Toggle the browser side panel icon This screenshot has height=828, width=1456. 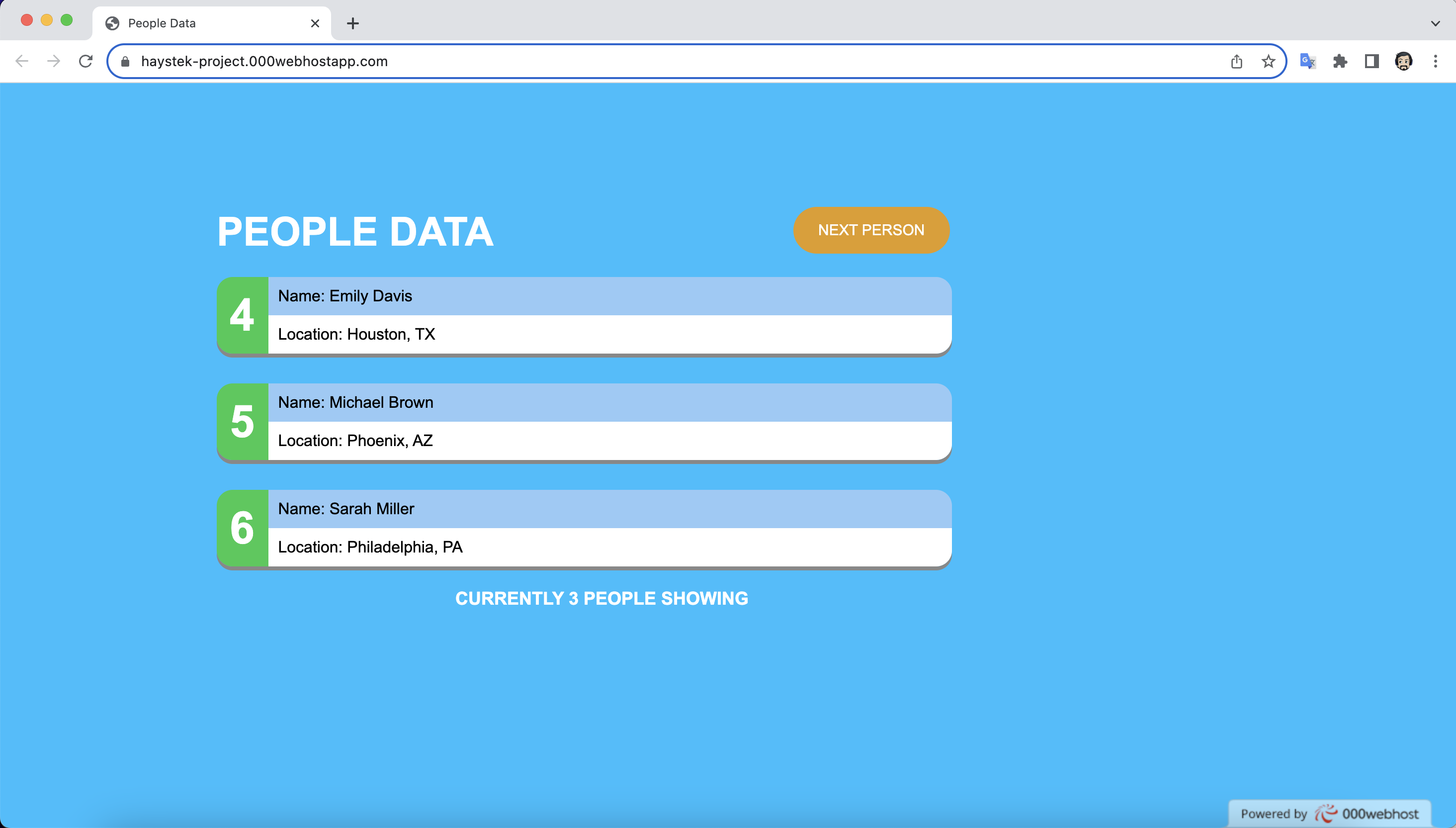click(1371, 61)
